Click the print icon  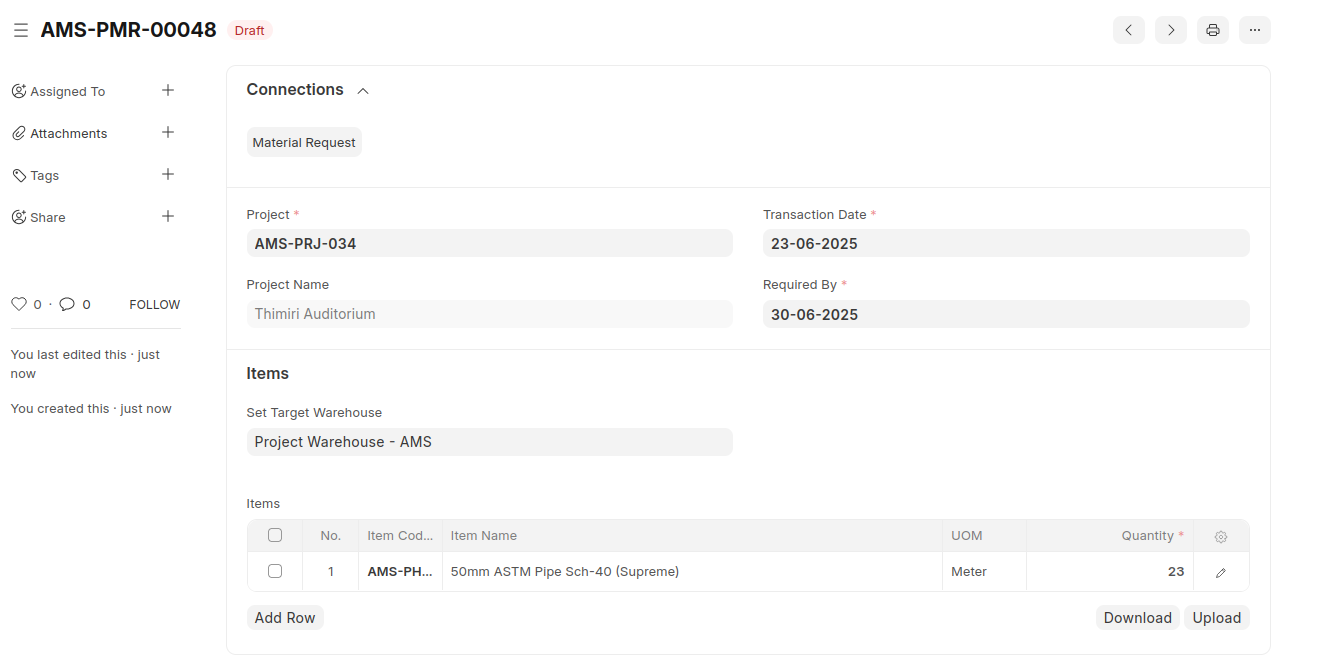tap(1212, 30)
